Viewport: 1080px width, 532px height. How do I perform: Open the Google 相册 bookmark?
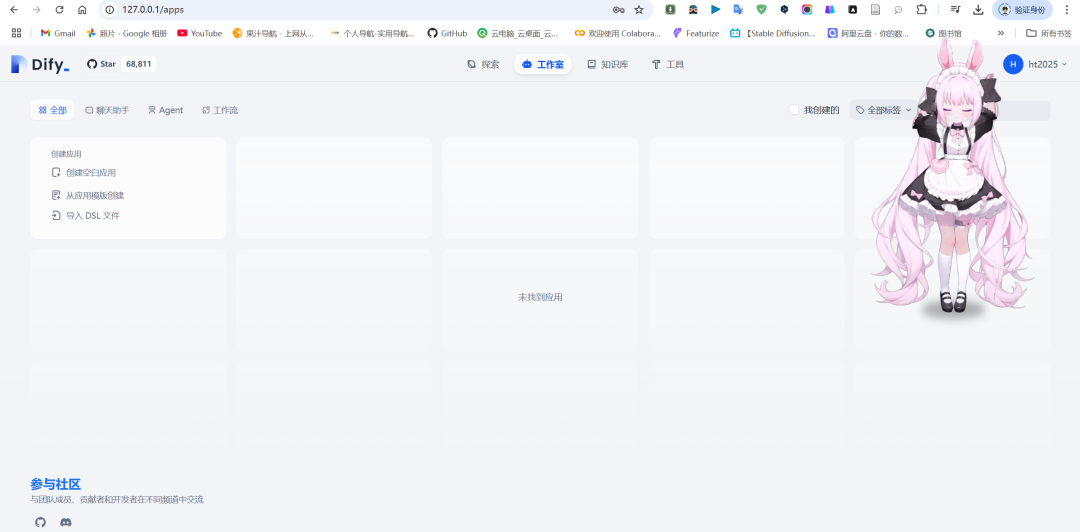coord(127,33)
